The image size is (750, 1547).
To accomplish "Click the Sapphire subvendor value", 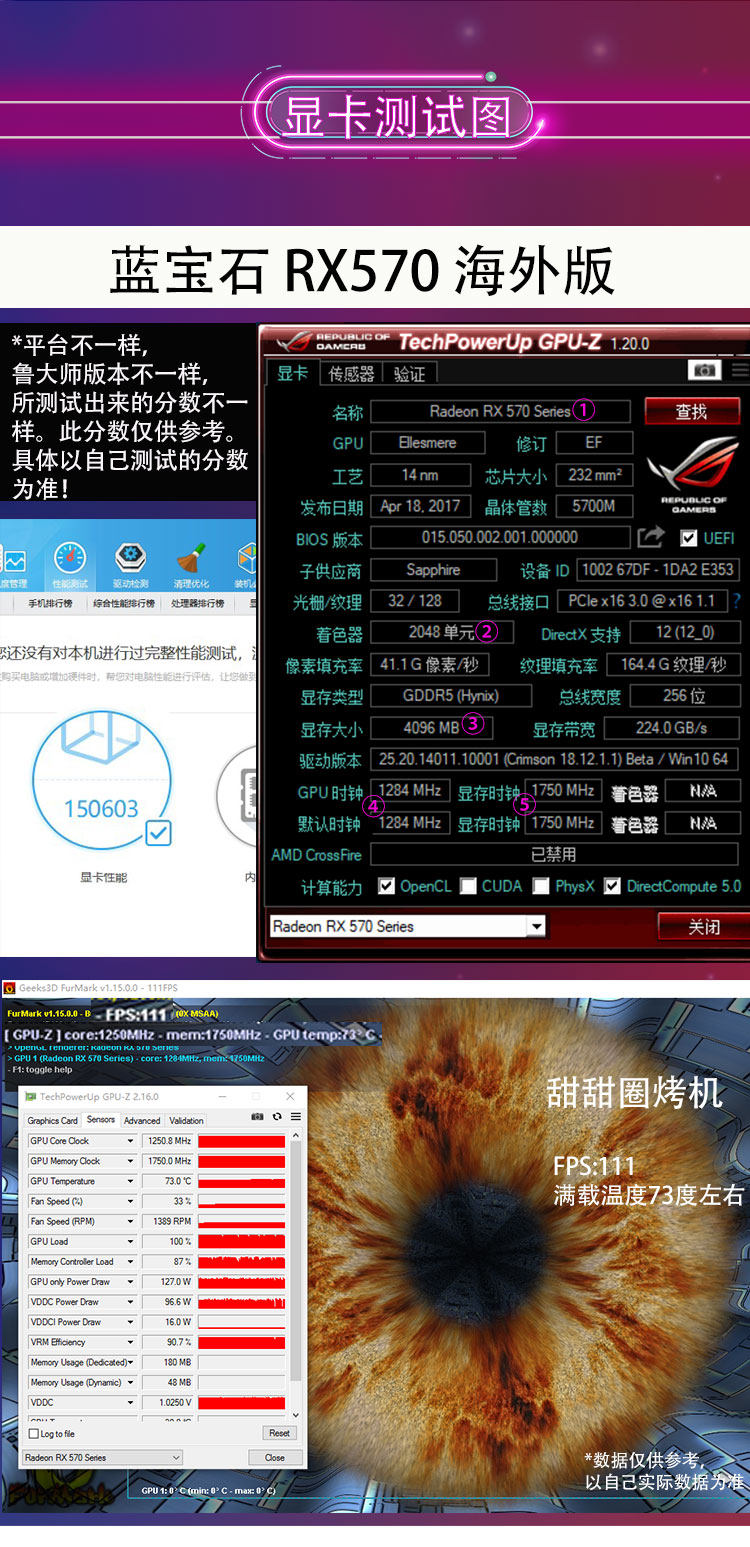I will tap(433, 569).
